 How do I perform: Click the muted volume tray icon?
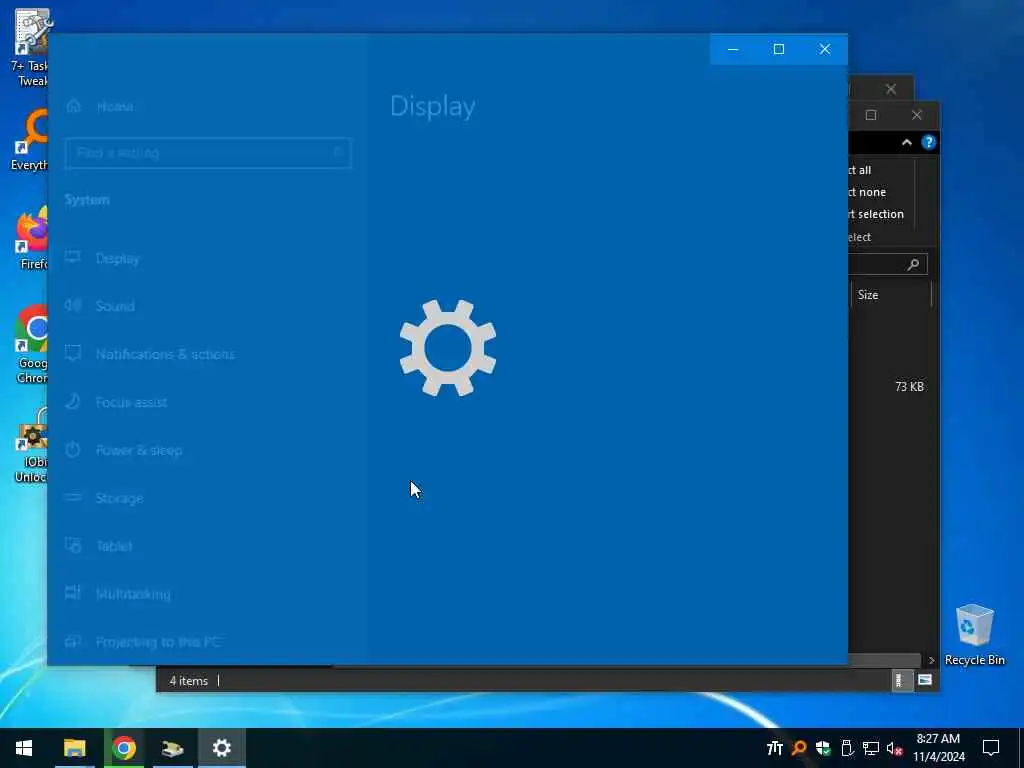(x=895, y=748)
